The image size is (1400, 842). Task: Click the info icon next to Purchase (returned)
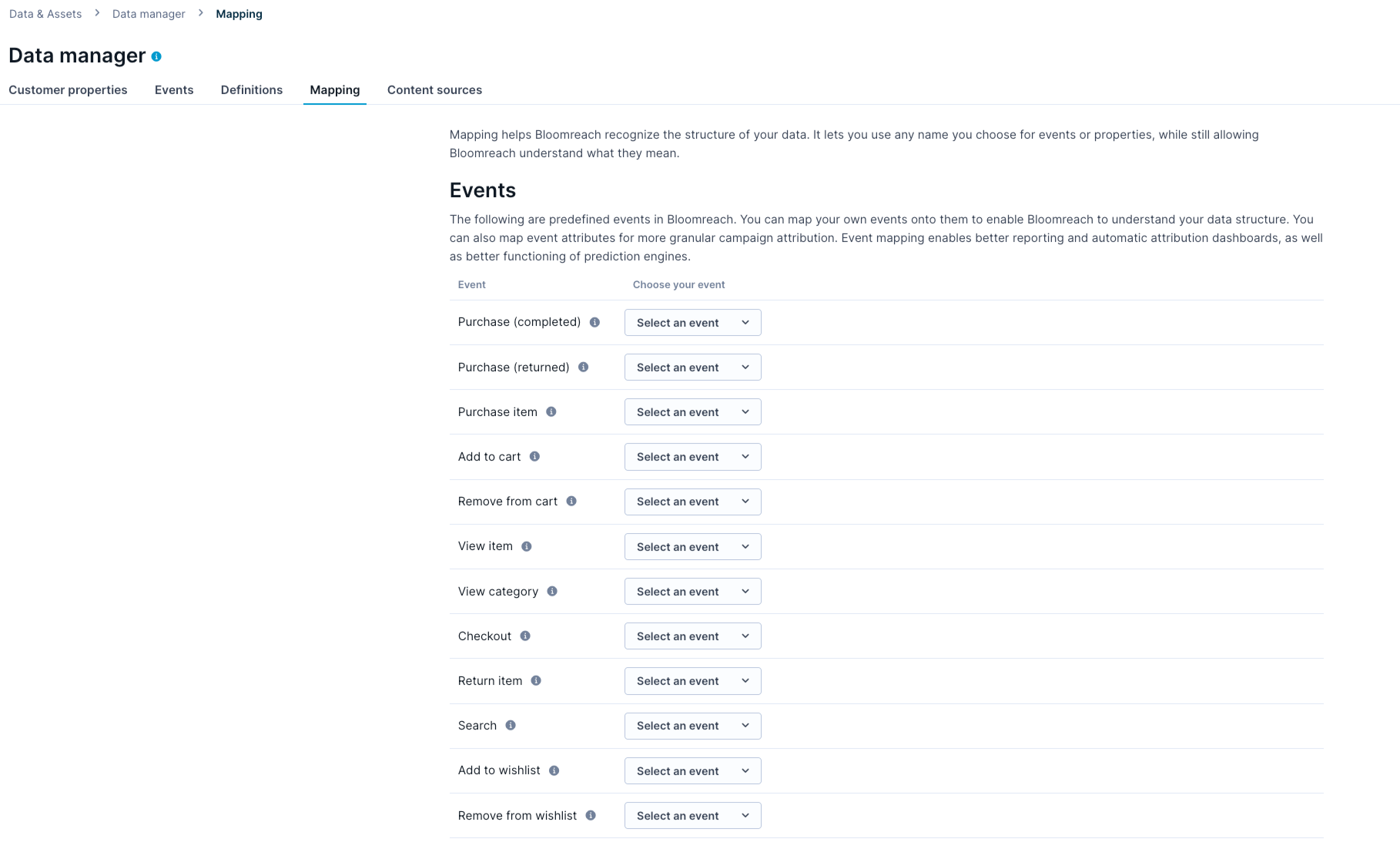(x=583, y=367)
